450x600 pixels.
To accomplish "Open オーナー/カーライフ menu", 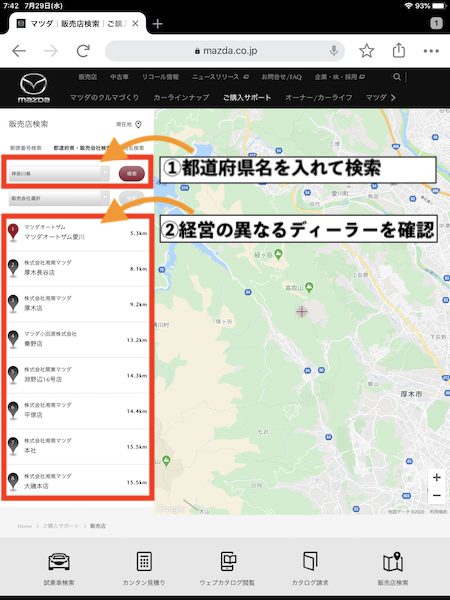I will point(318,98).
